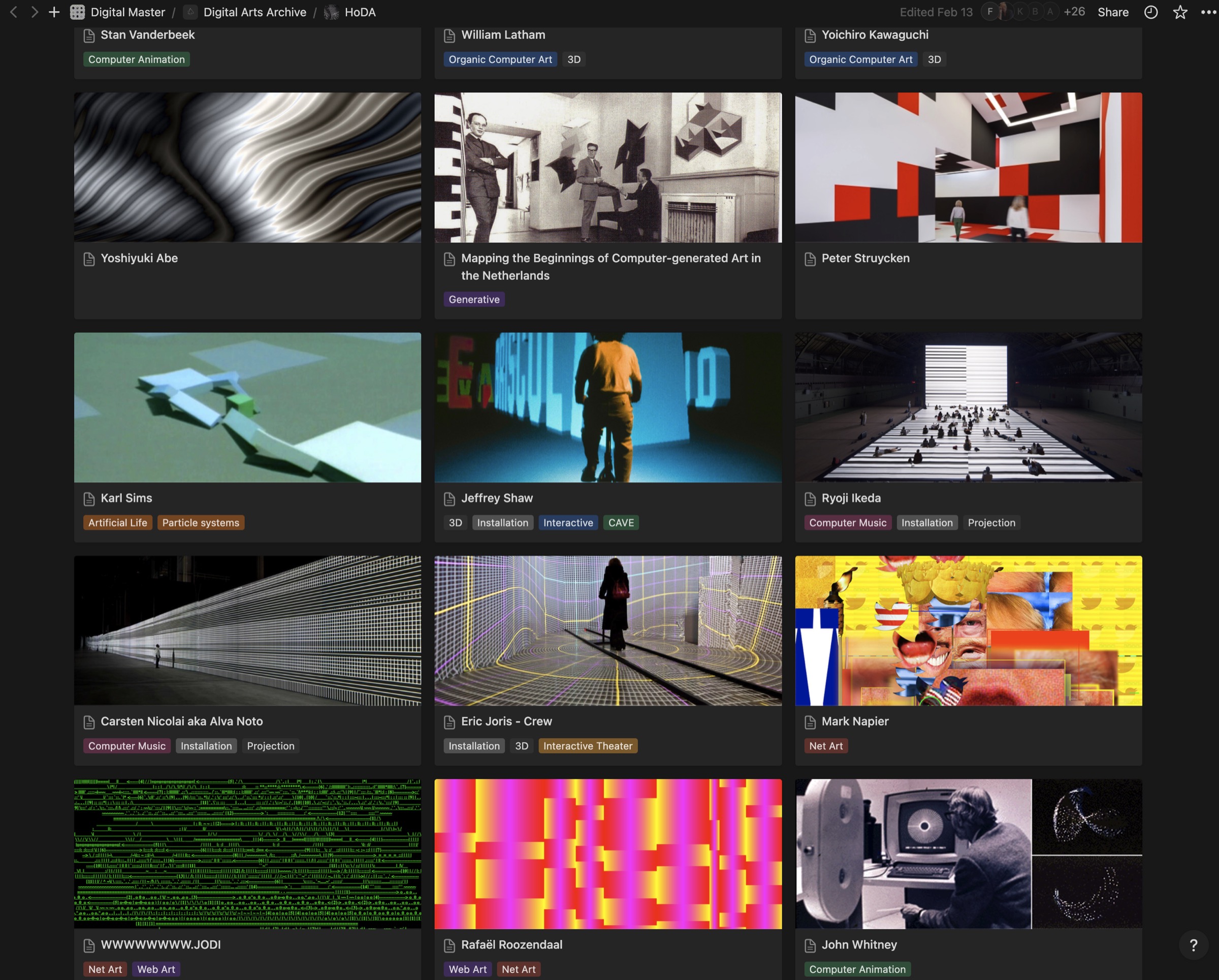Viewport: 1219px width, 980px height.
Task: Click the Edited Feb 13 label
Action: 936,12
